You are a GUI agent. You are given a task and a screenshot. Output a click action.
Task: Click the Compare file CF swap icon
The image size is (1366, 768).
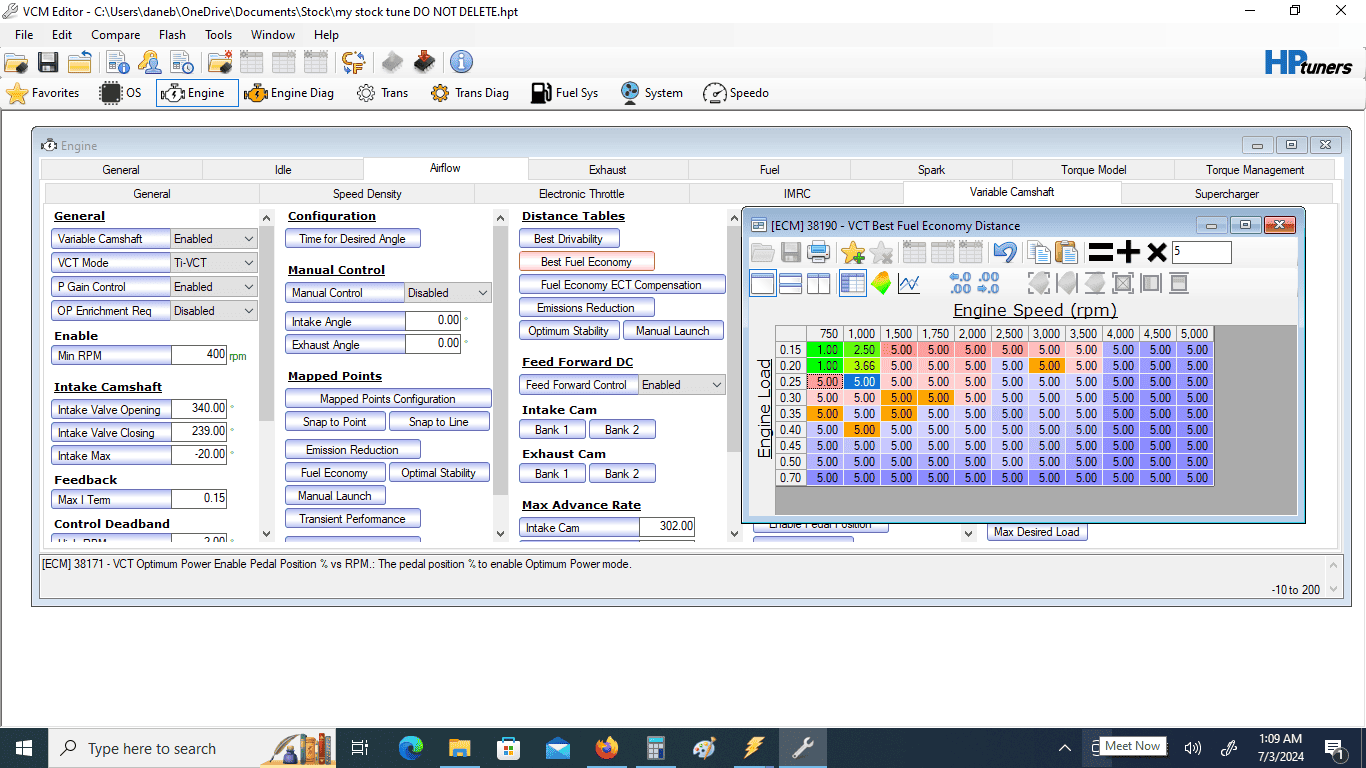point(353,62)
